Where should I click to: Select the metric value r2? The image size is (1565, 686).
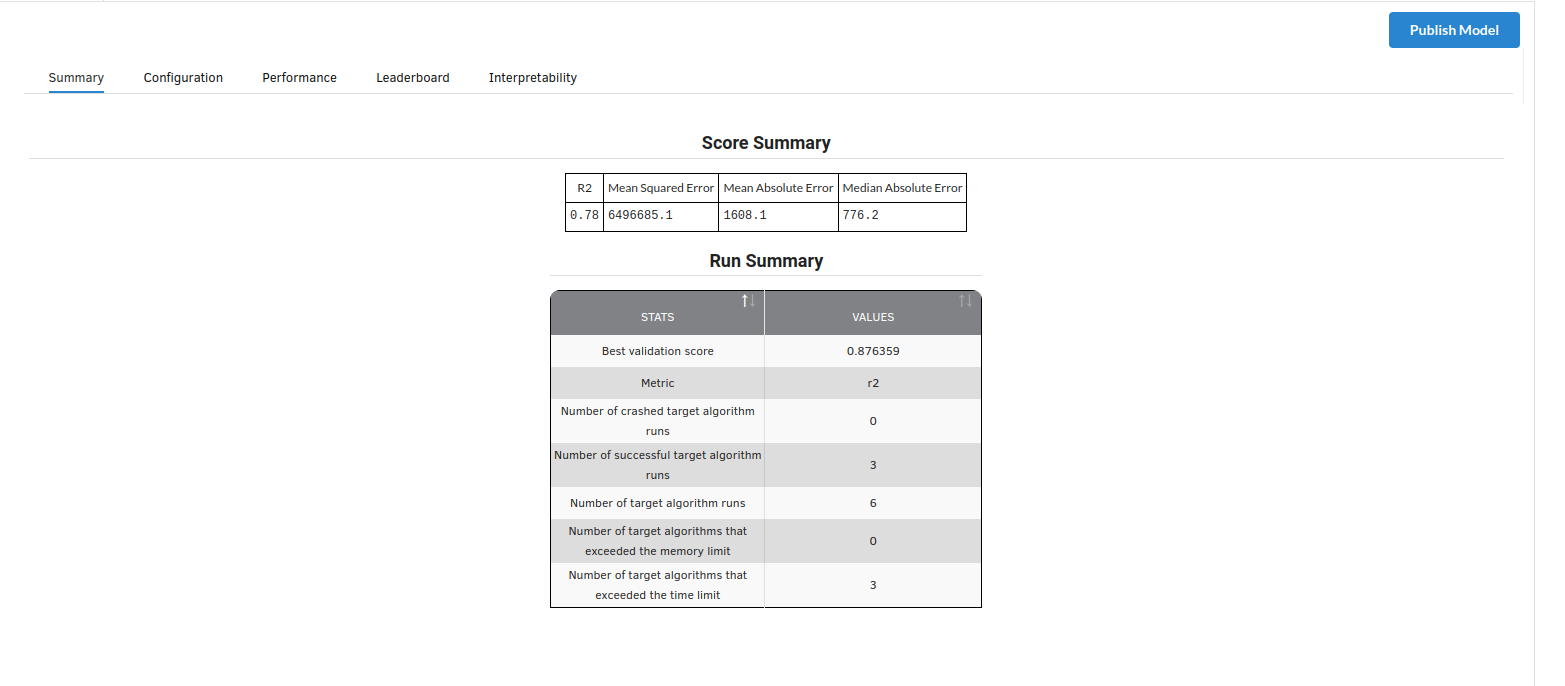(x=873, y=383)
